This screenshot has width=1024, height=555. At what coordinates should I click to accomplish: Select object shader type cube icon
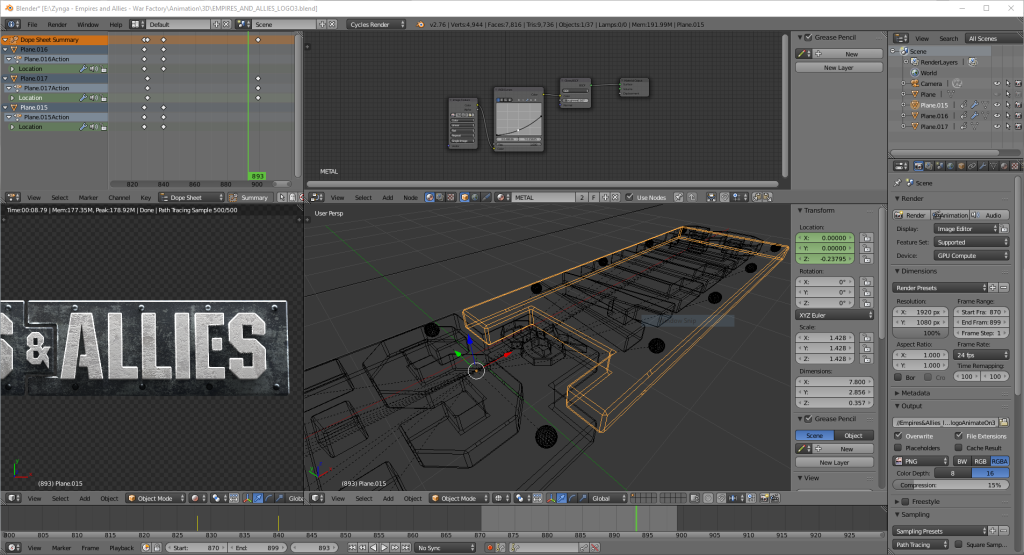click(x=464, y=197)
